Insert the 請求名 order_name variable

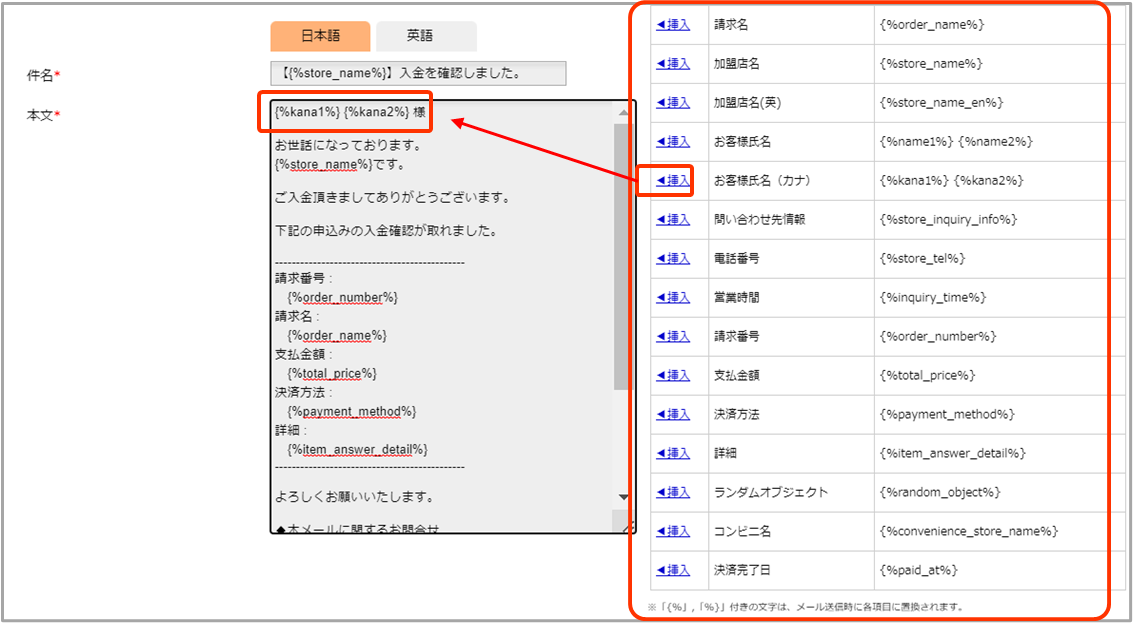673,25
